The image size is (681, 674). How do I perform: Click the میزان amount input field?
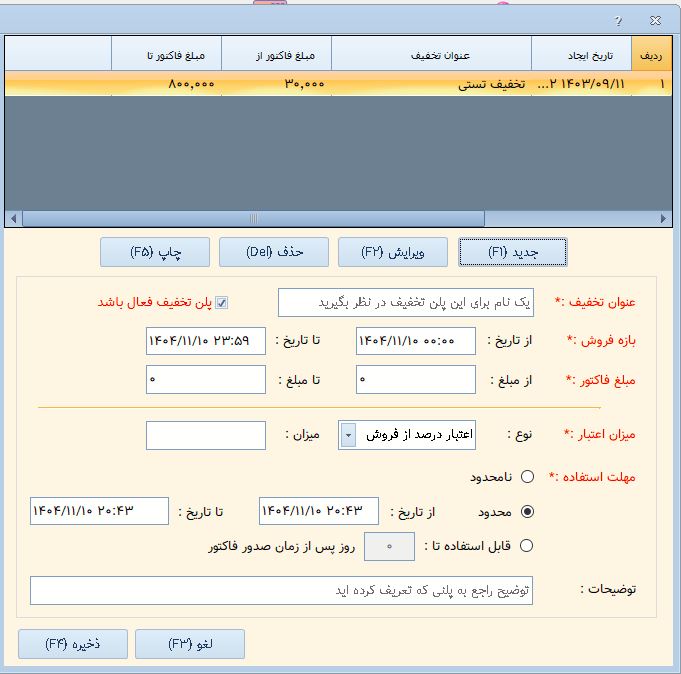206,435
